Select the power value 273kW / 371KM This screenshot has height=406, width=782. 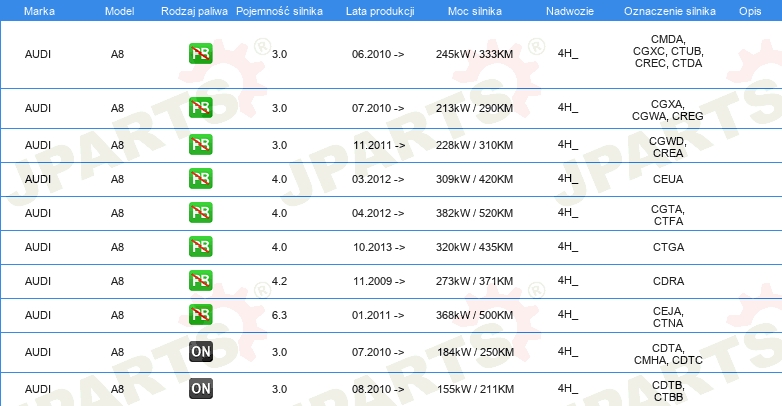[x=474, y=281]
